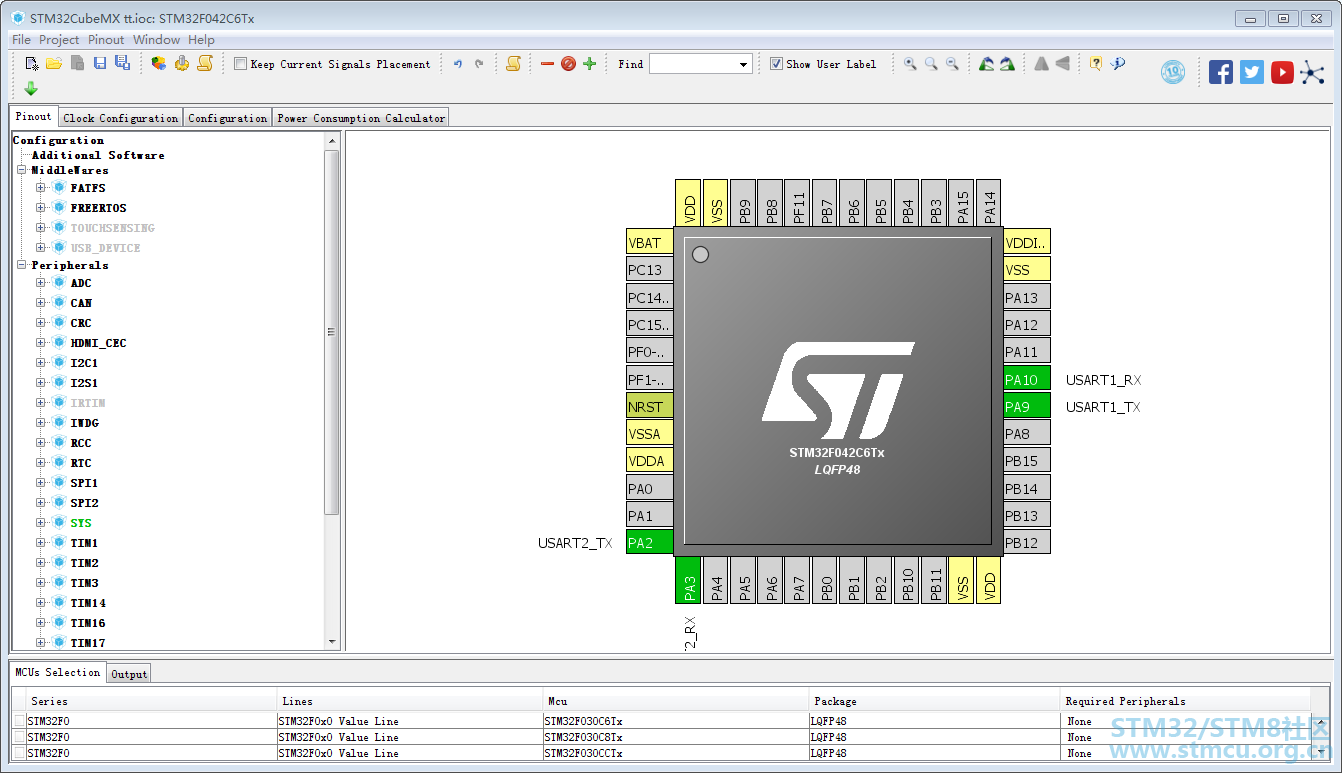Switch to the Output tab
Image resolution: width=1342 pixels, height=773 pixels.
point(129,674)
